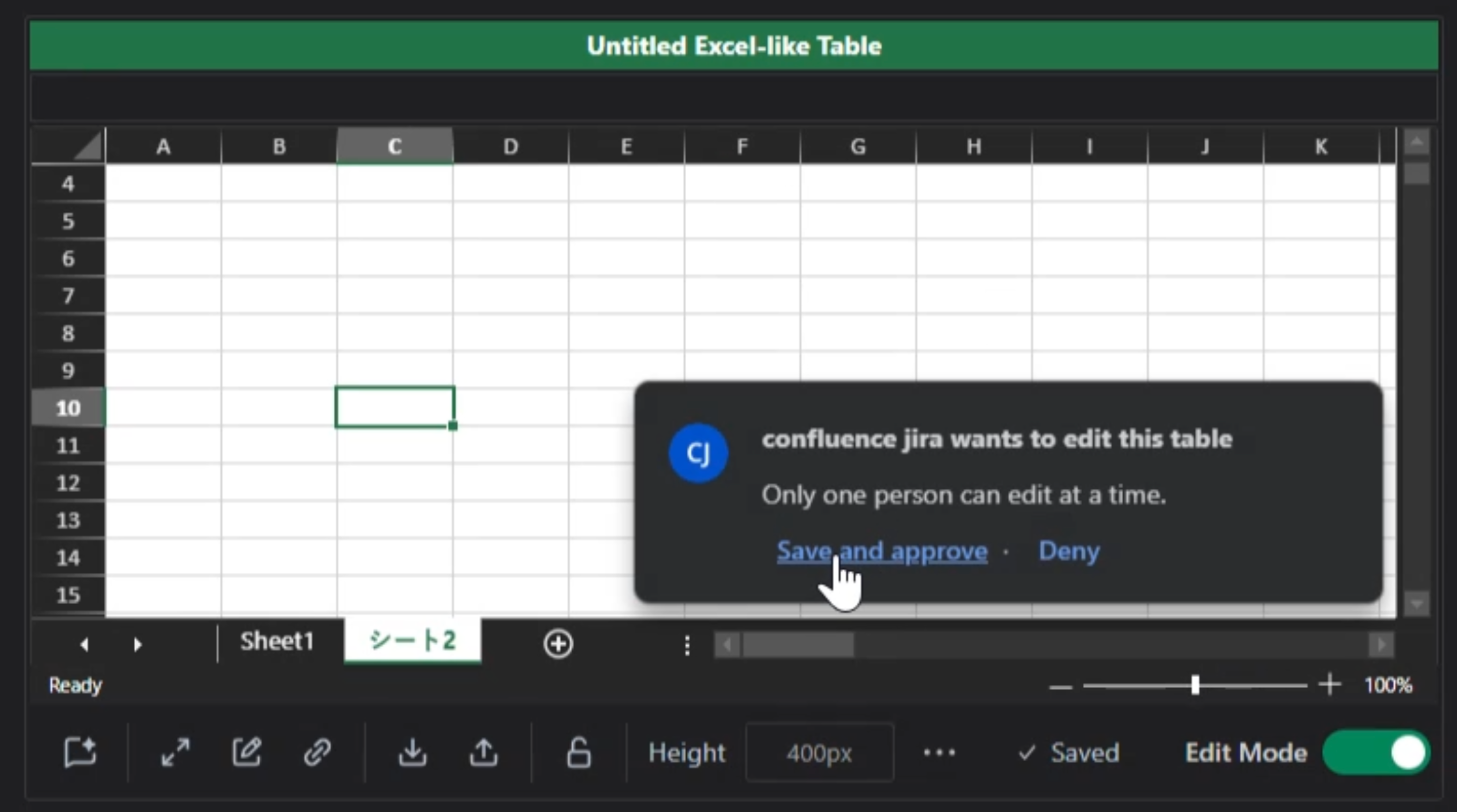Click the horizontal scrollbar right arrow

tap(1381, 645)
